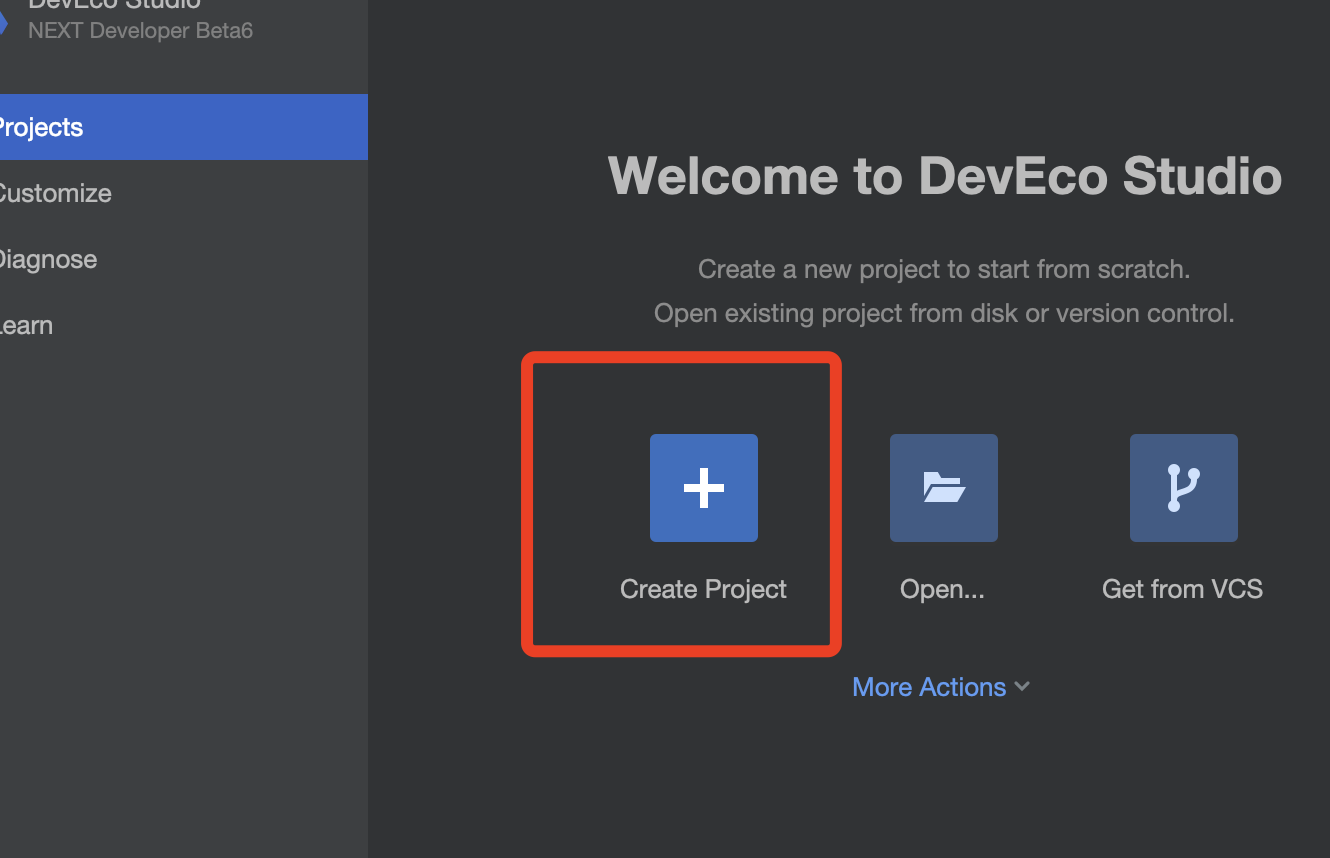Click the VCS branch icon tile

(1184, 488)
